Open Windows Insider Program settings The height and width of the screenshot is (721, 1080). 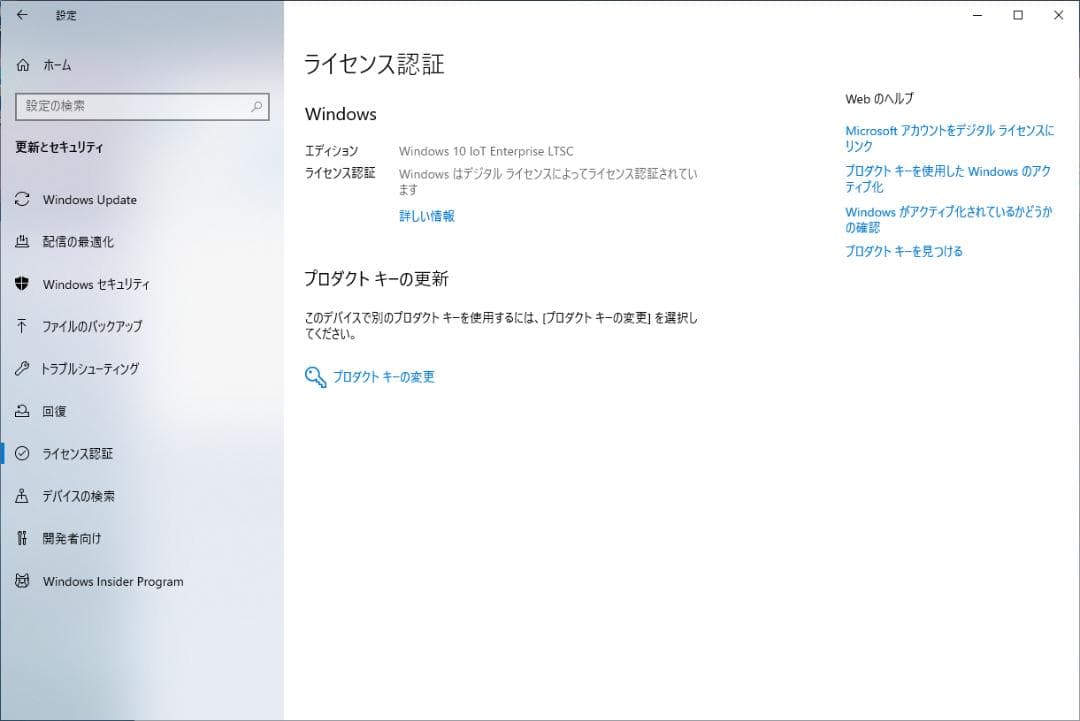(112, 581)
